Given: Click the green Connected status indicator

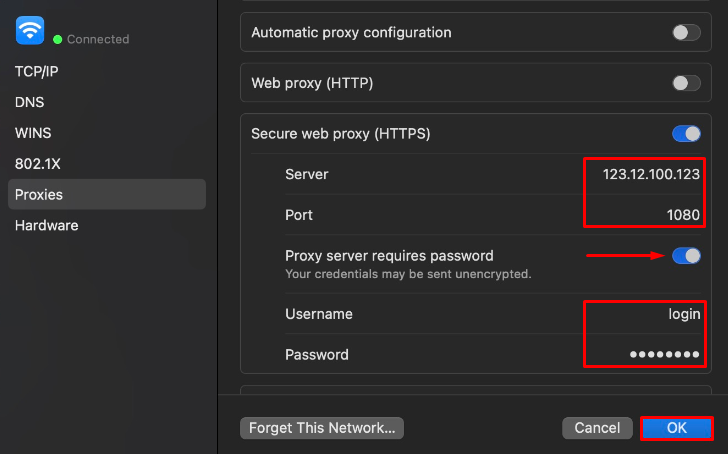Looking at the screenshot, I should point(58,40).
